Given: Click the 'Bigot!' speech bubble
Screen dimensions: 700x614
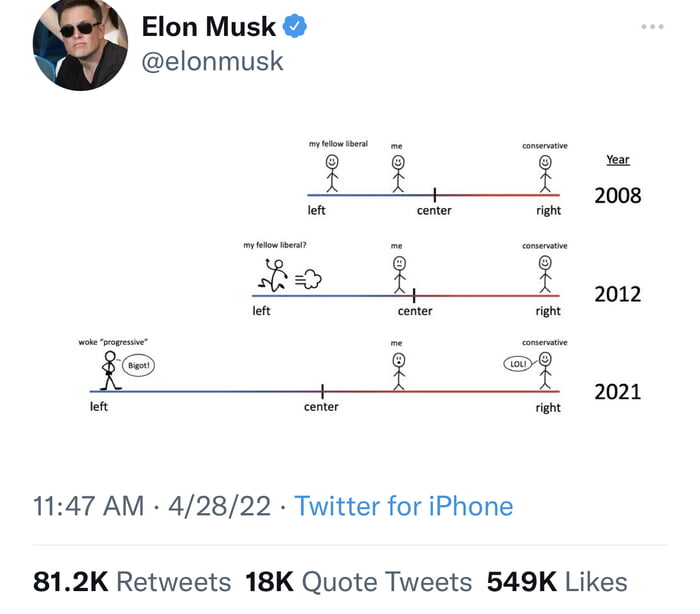Looking at the screenshot, I should (x=138, y=365).
